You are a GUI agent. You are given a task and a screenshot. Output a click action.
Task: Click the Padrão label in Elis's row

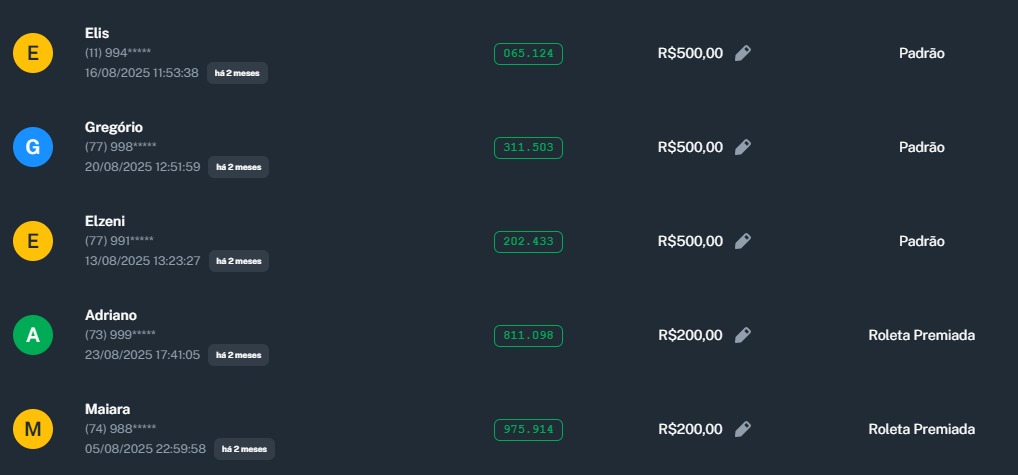pyautogui.click(x=921, y=53)
